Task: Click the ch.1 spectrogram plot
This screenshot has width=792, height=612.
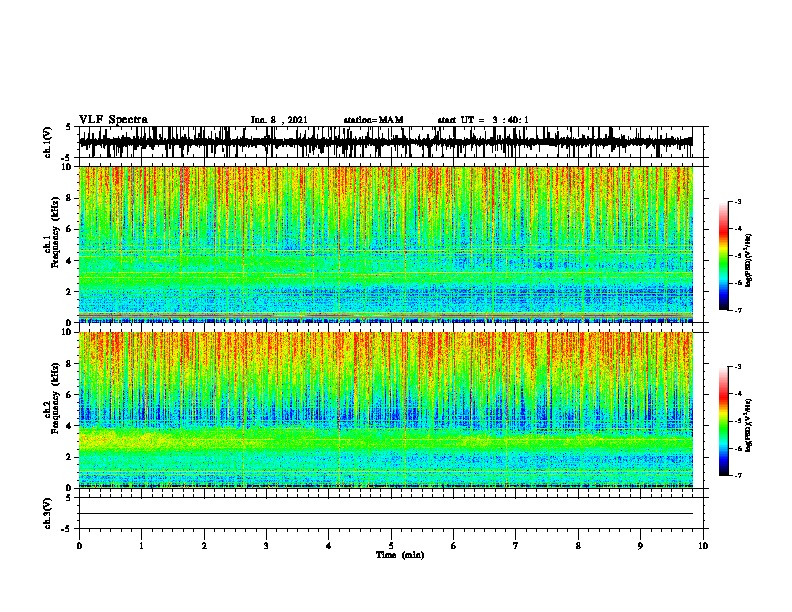Action: point(385,244)
